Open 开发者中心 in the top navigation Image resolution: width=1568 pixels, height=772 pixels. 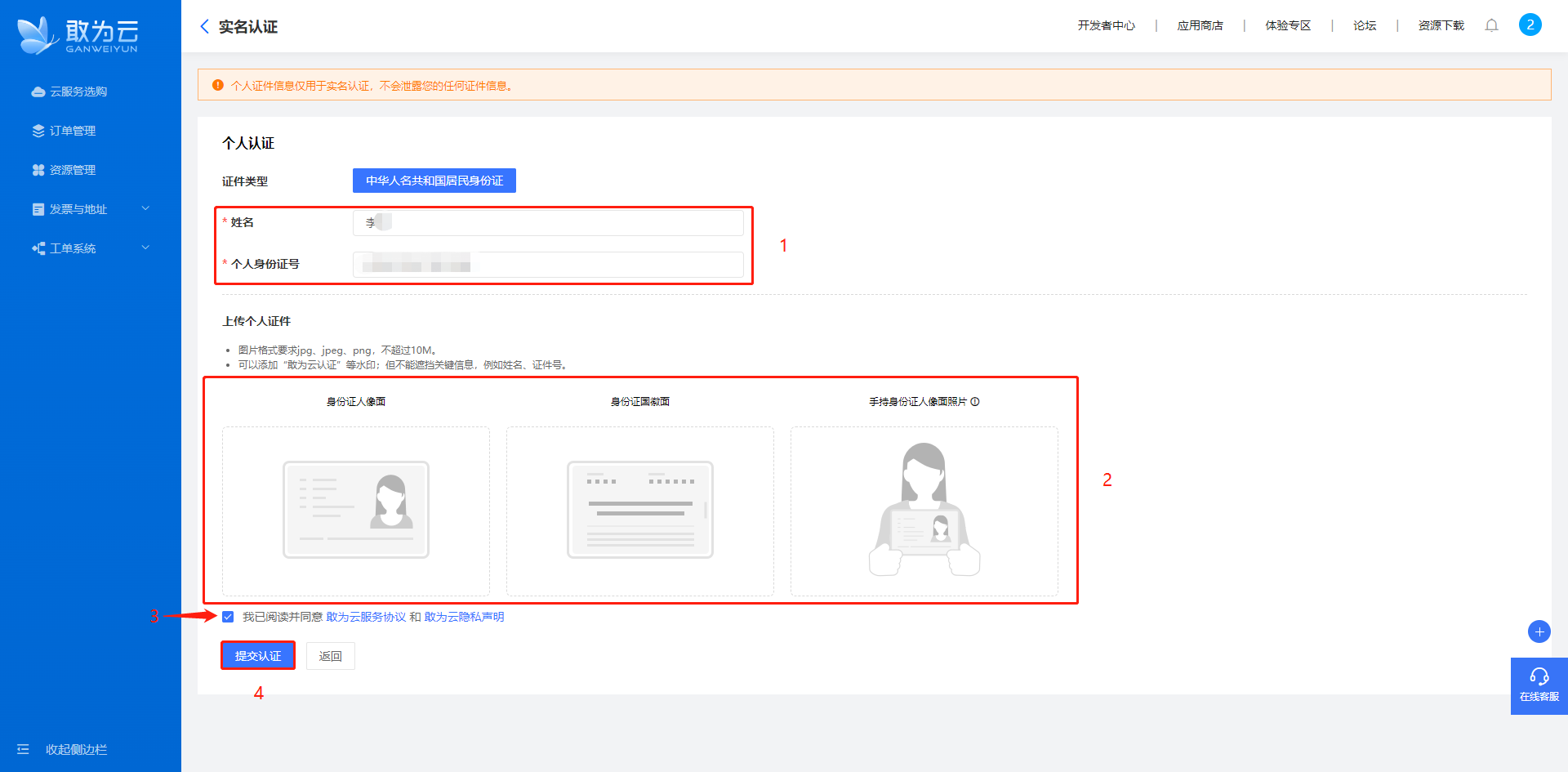1106,25
